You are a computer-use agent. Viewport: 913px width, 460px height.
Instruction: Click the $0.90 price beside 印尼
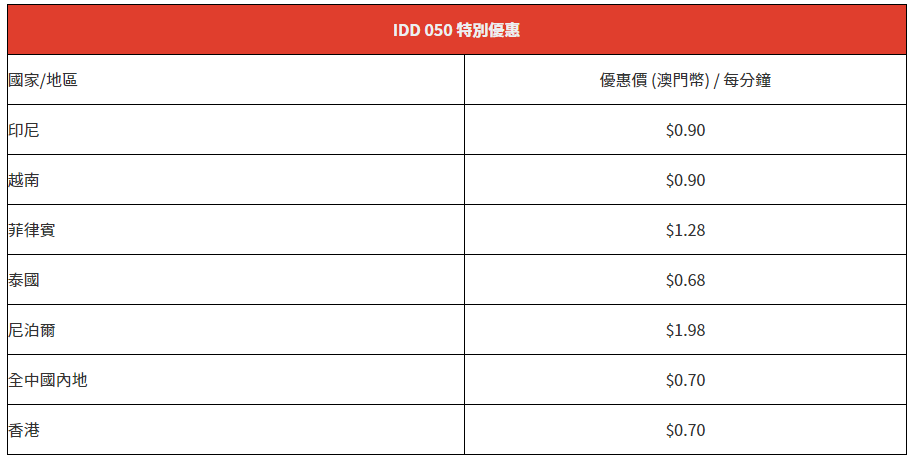(685, 130)
